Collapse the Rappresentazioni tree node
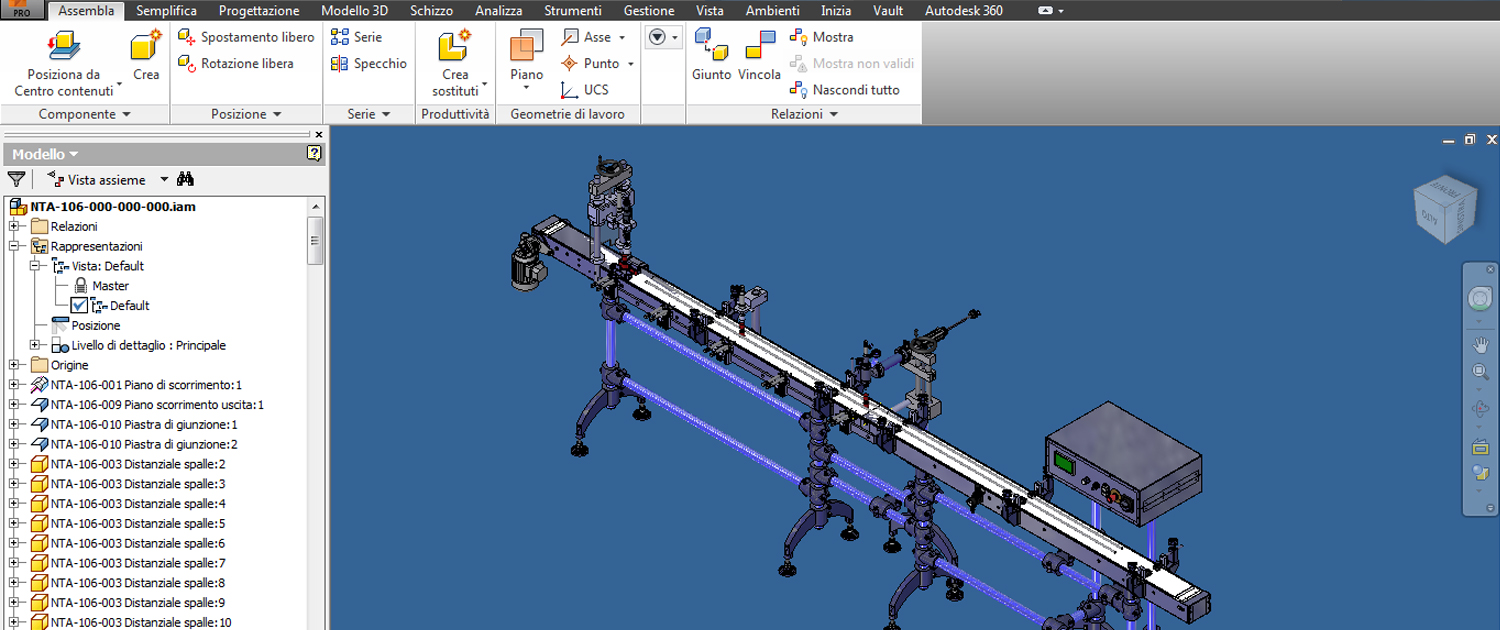1500x630 pixels. point(14,246)
